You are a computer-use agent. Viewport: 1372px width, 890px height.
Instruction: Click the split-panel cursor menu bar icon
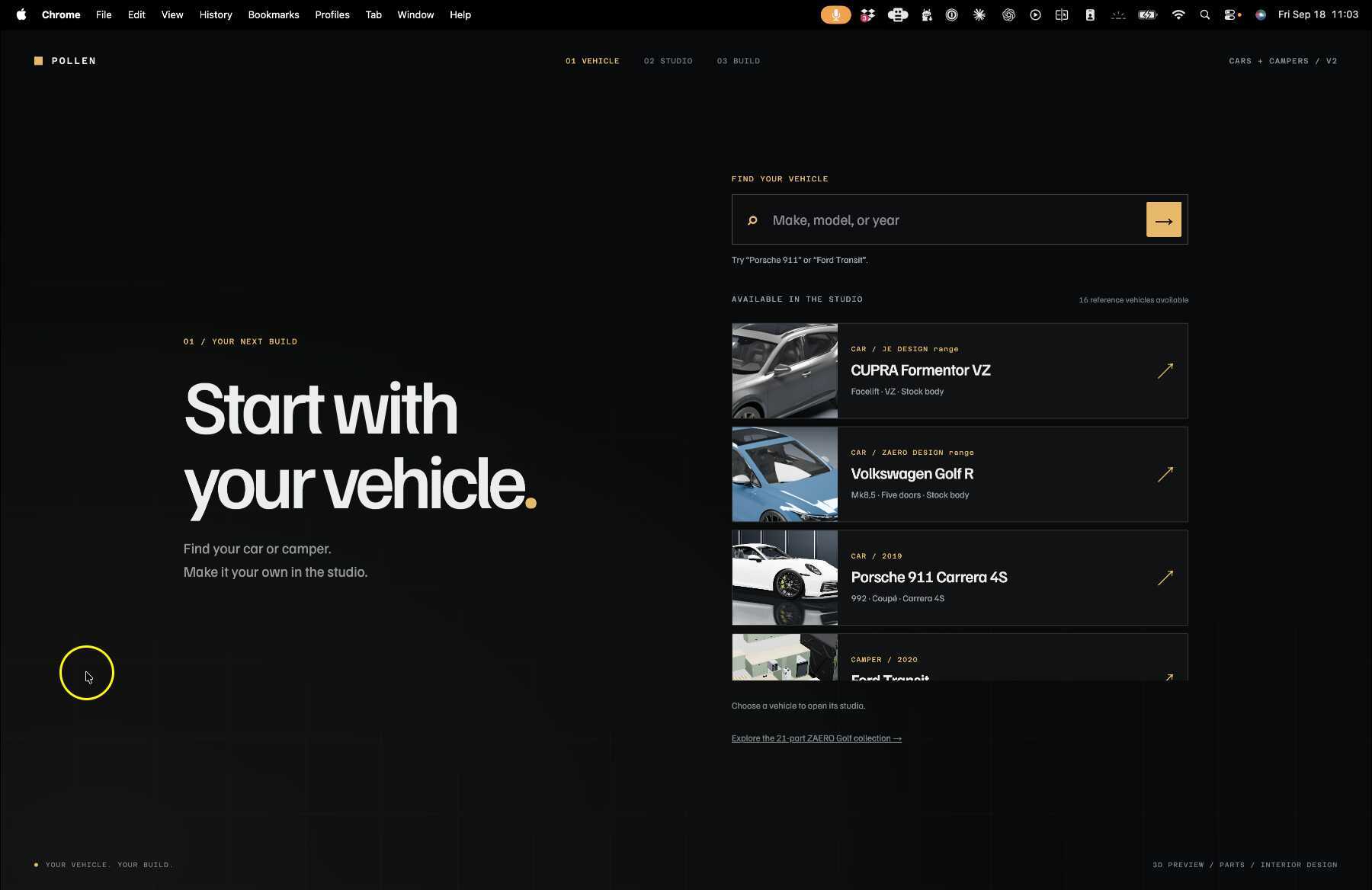point(1062,14)
